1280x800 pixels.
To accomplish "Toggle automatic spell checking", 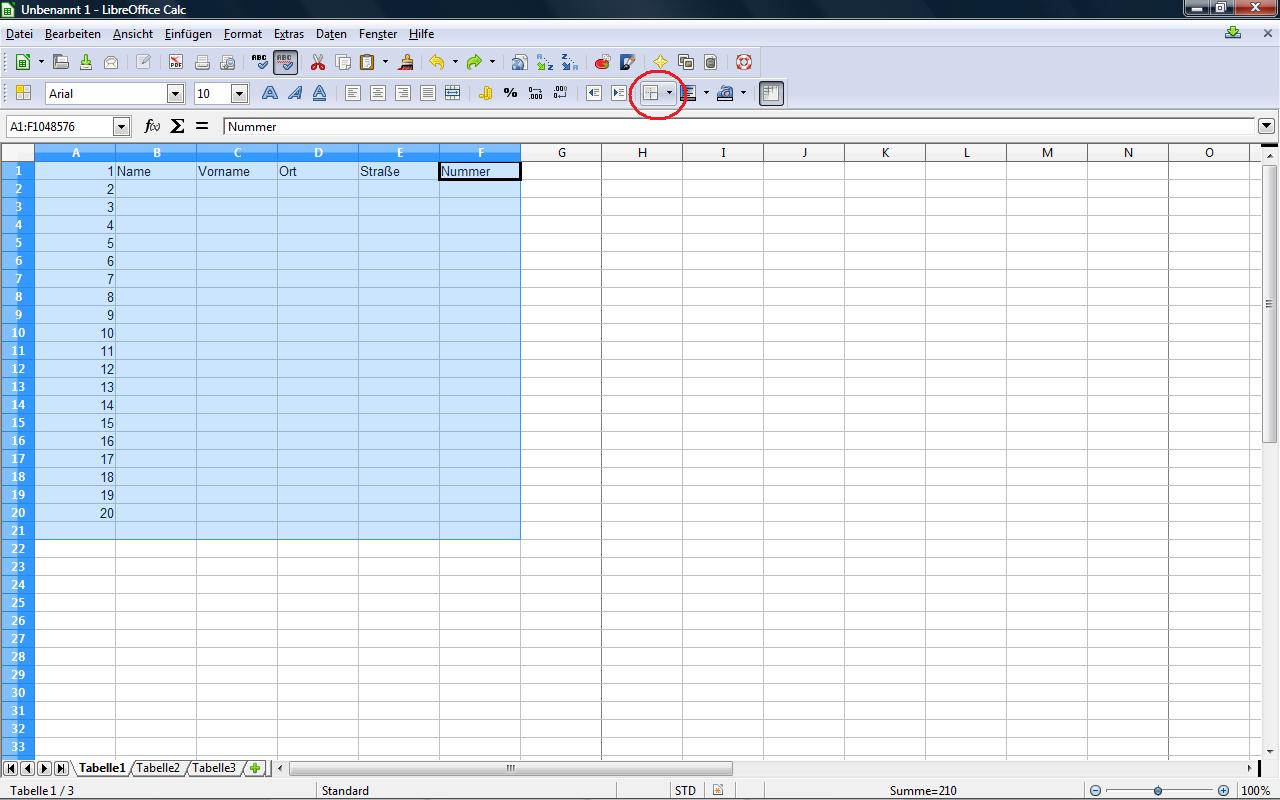I will pyautogui.click(x=285, y=62).
